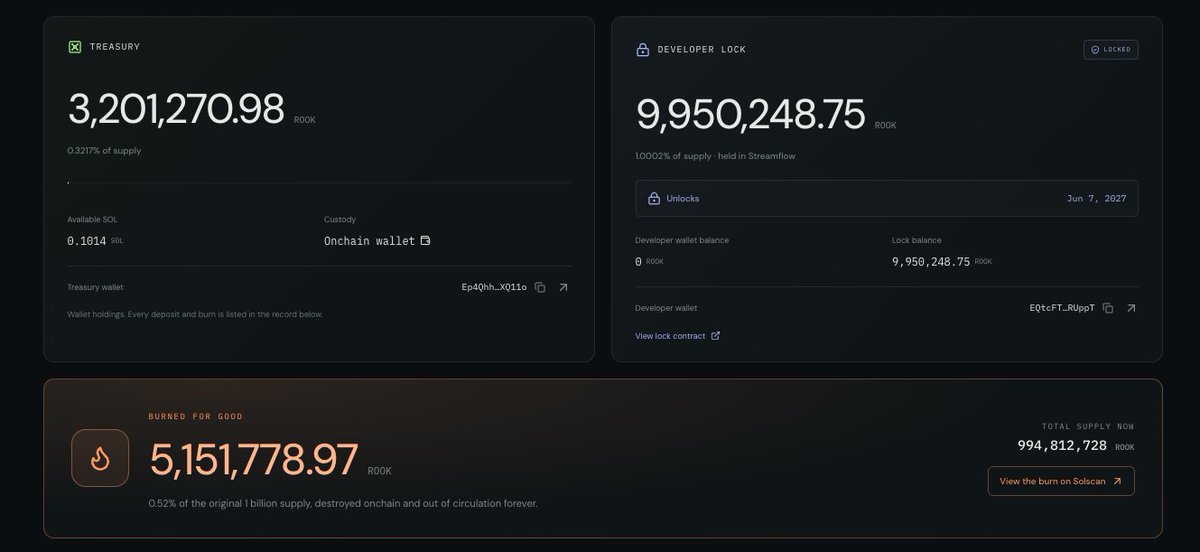This screenshot has width=1200, height=552.
Task: Click the developer lock amount 9,950,248.75
Action: [751, 115]
